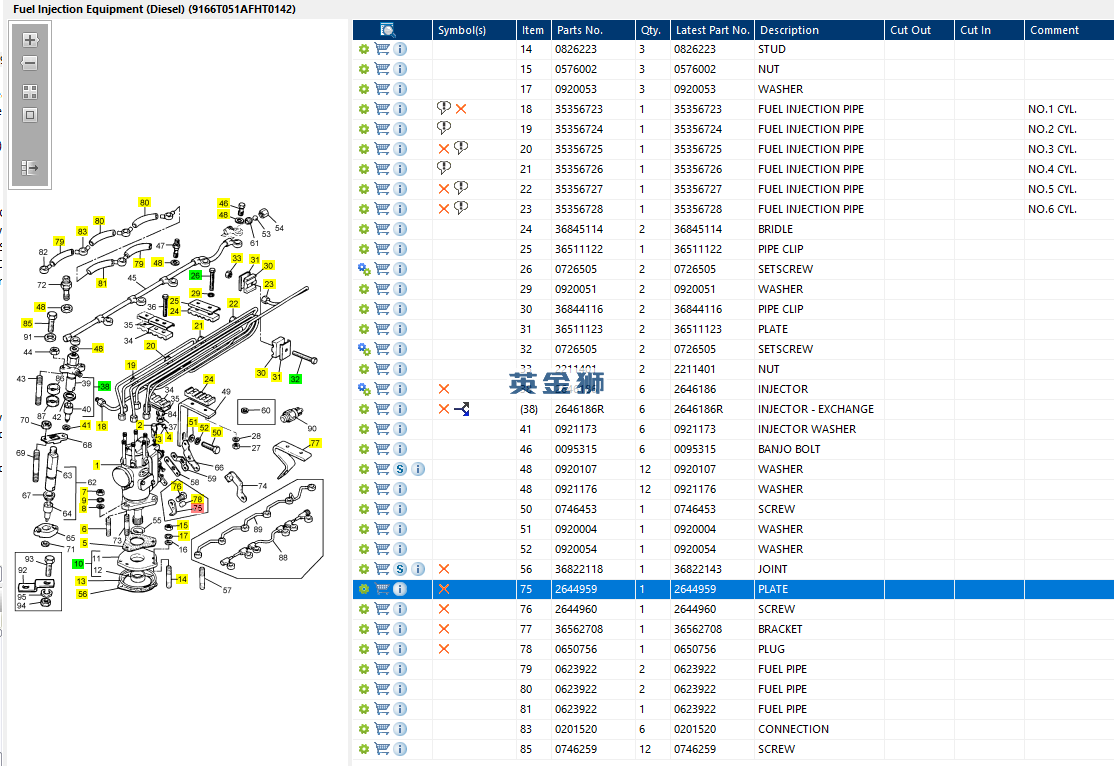Open info for SCREW 0746259
This screenshot has height=766, width=1114.
click(400, 749)
